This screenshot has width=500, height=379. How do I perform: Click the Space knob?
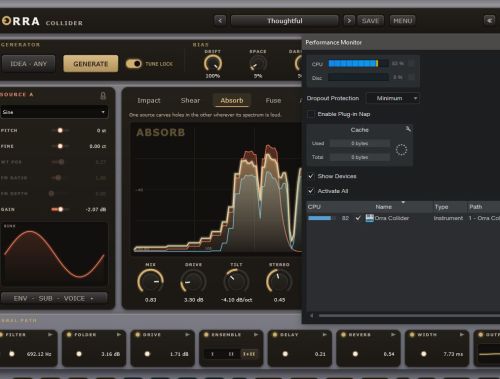pyautogui.click(x=258, y=63)
